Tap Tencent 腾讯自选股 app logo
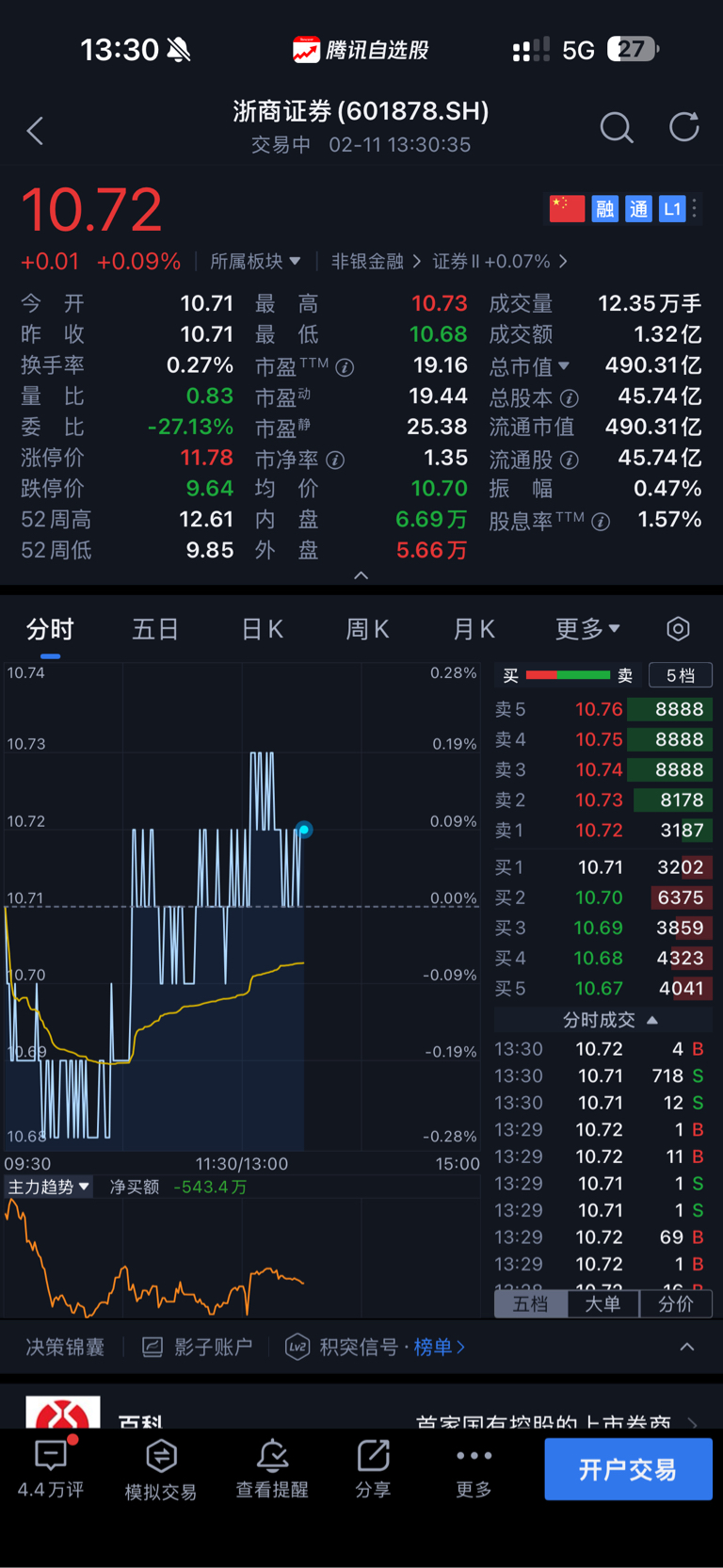723x1568 pixels. [306, 50]
